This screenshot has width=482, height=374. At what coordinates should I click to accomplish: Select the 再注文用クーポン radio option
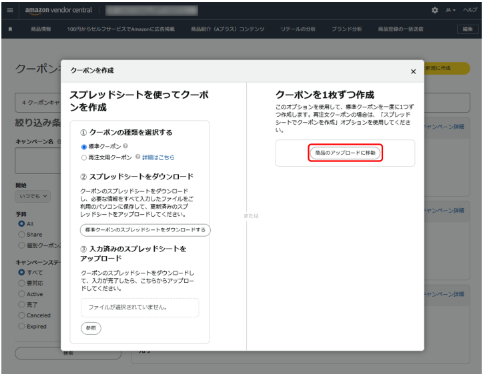(x=84, y=158)
